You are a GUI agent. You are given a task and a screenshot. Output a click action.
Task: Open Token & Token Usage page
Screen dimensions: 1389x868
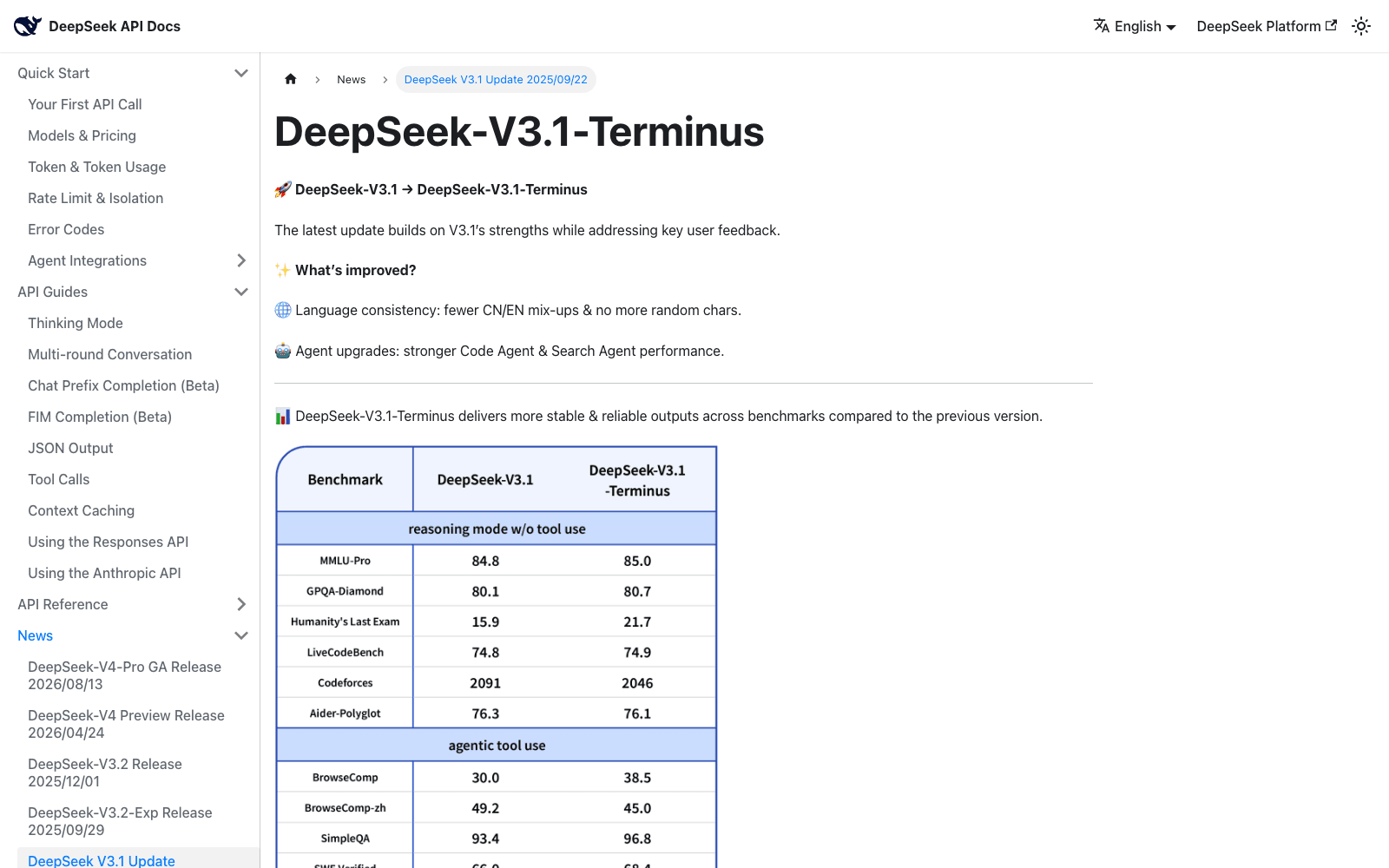pyautogui.click(x=97, y=167)
